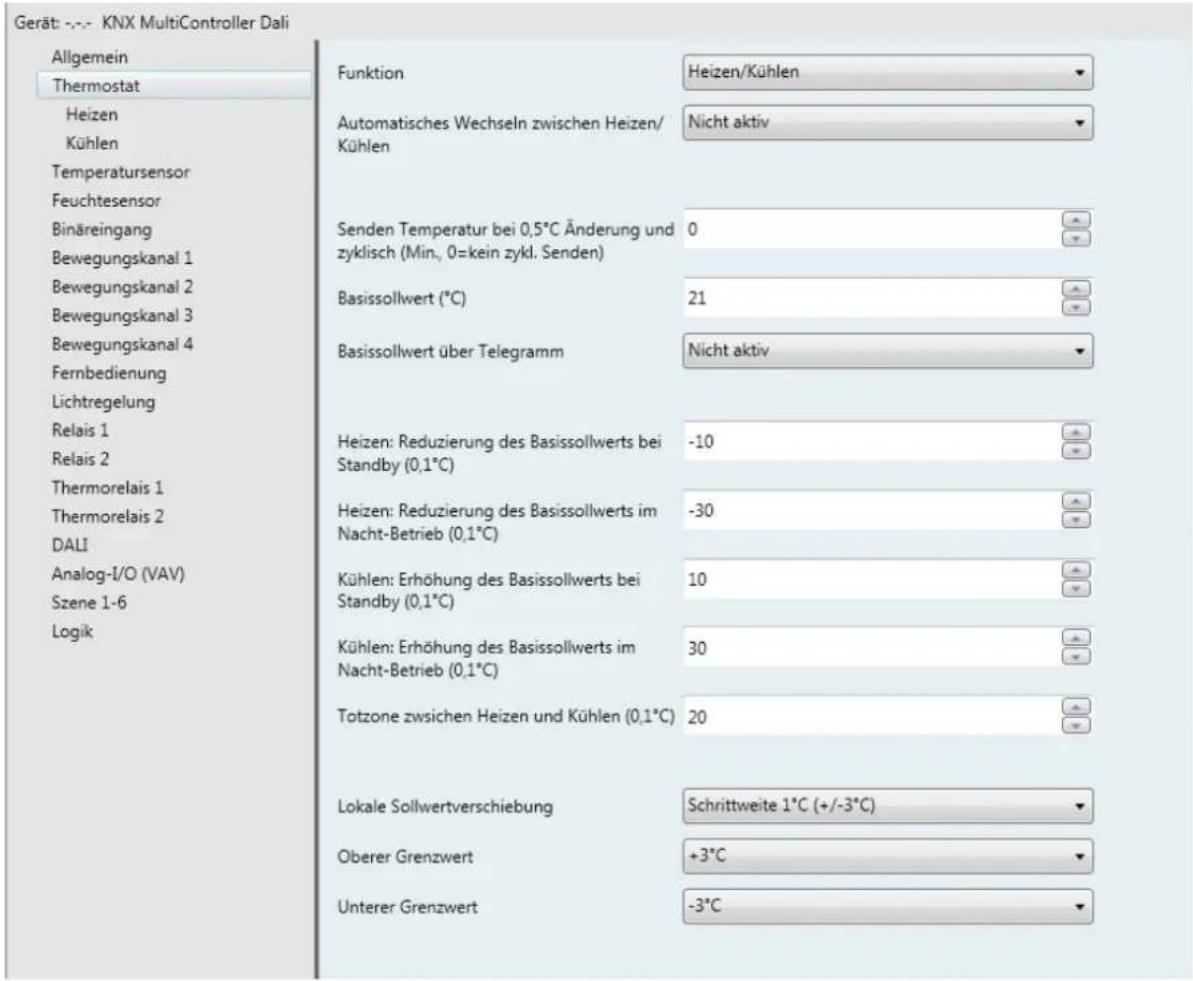Click the Senden Temperatur input field
This screenshot has width=1193, height=981.
[872, 229]
